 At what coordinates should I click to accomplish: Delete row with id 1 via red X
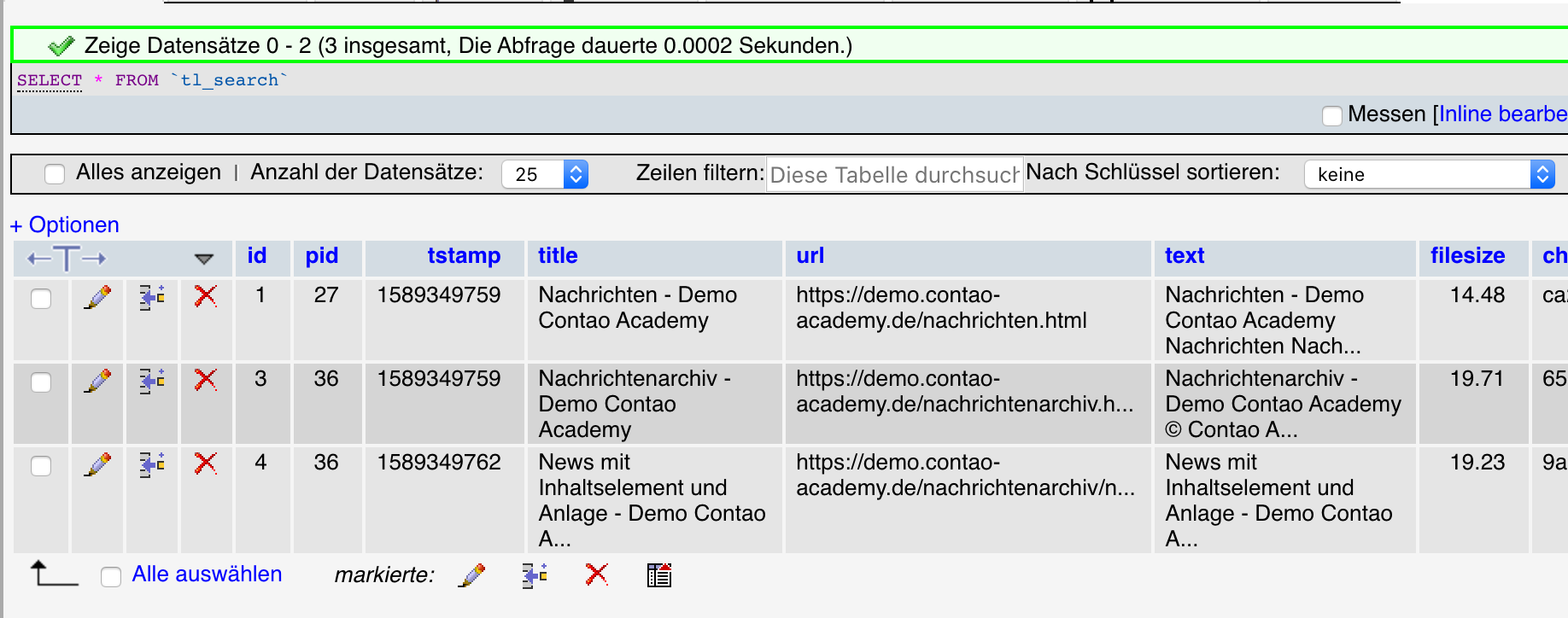coord(206,296)
